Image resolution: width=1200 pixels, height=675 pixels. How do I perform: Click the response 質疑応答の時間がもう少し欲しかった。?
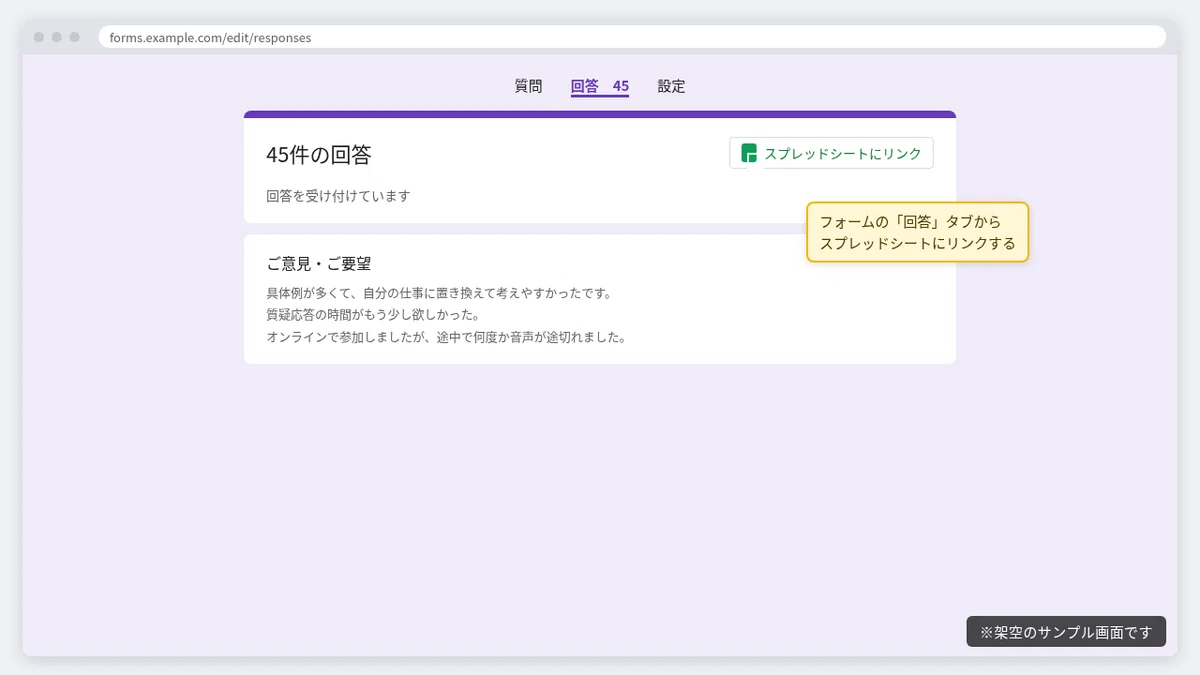coord(374,315)
